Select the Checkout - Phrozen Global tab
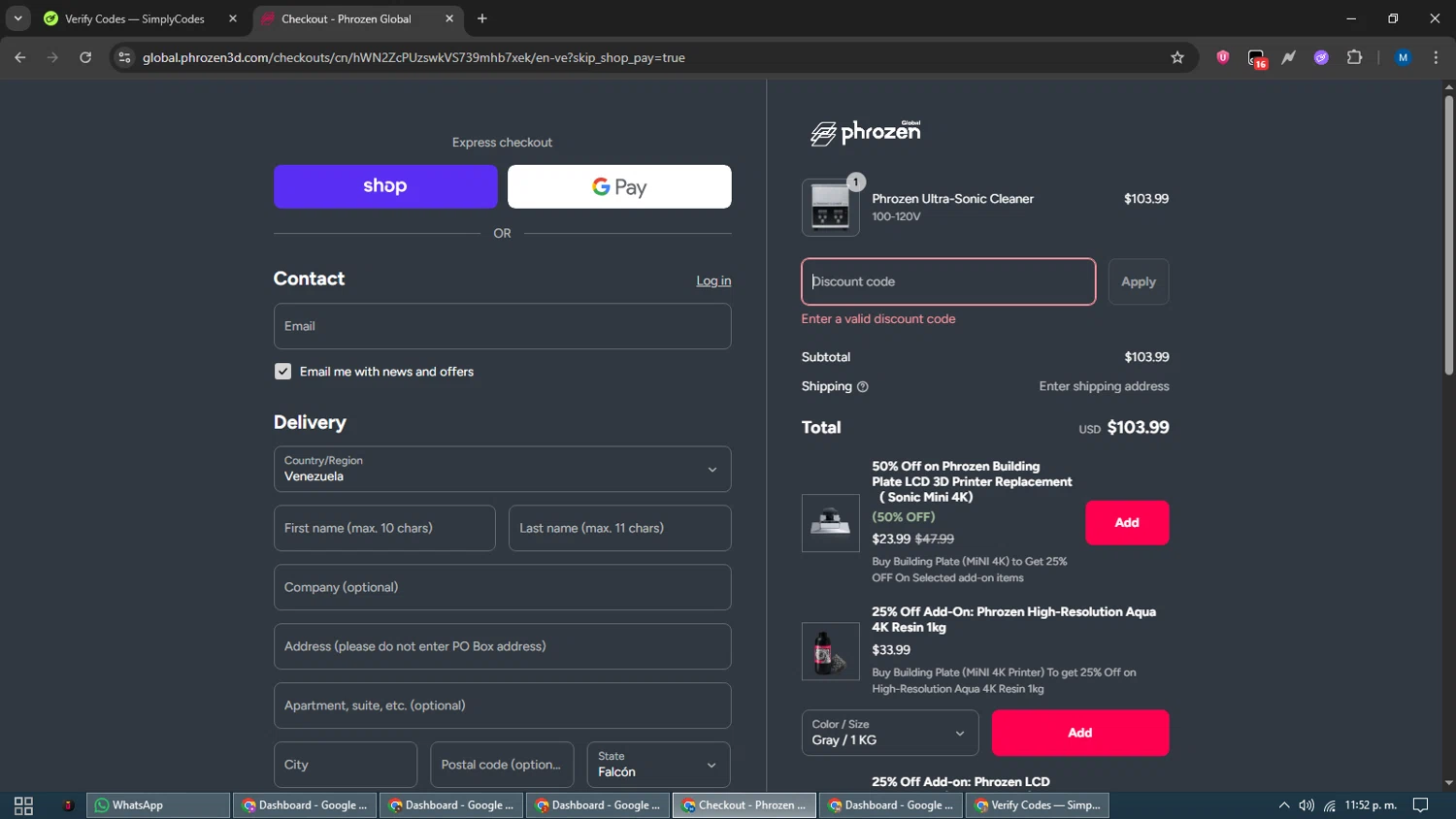This screenshot has height=819, width=1456. [x=347, y=18]
